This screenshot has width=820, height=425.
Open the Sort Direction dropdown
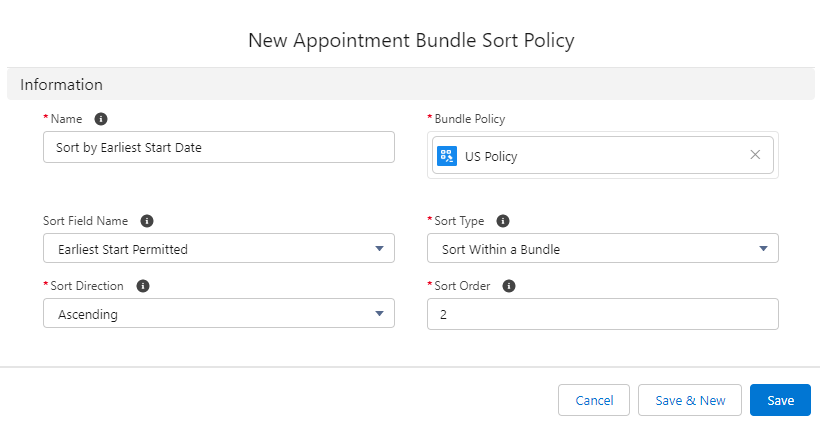(x=219, y=313)
